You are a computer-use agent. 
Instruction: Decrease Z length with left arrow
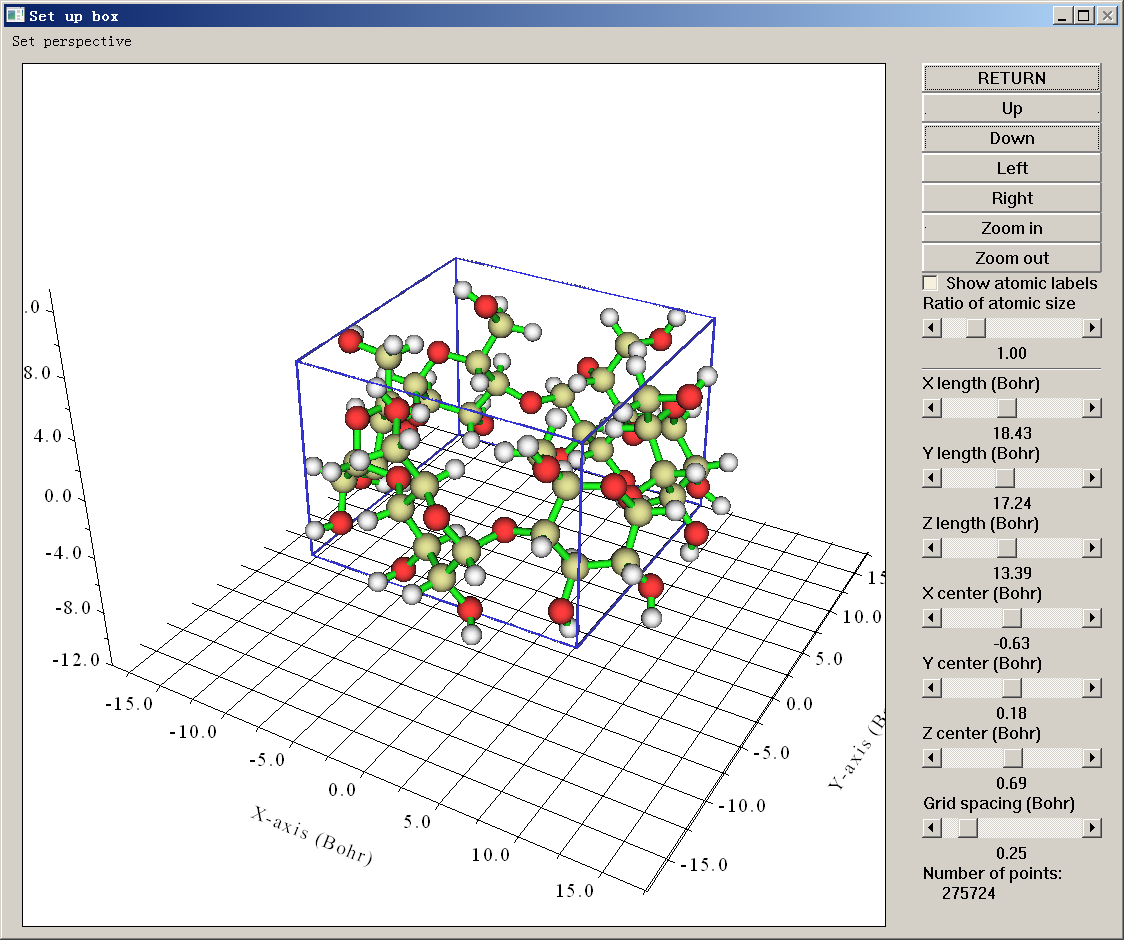point(932,548)
